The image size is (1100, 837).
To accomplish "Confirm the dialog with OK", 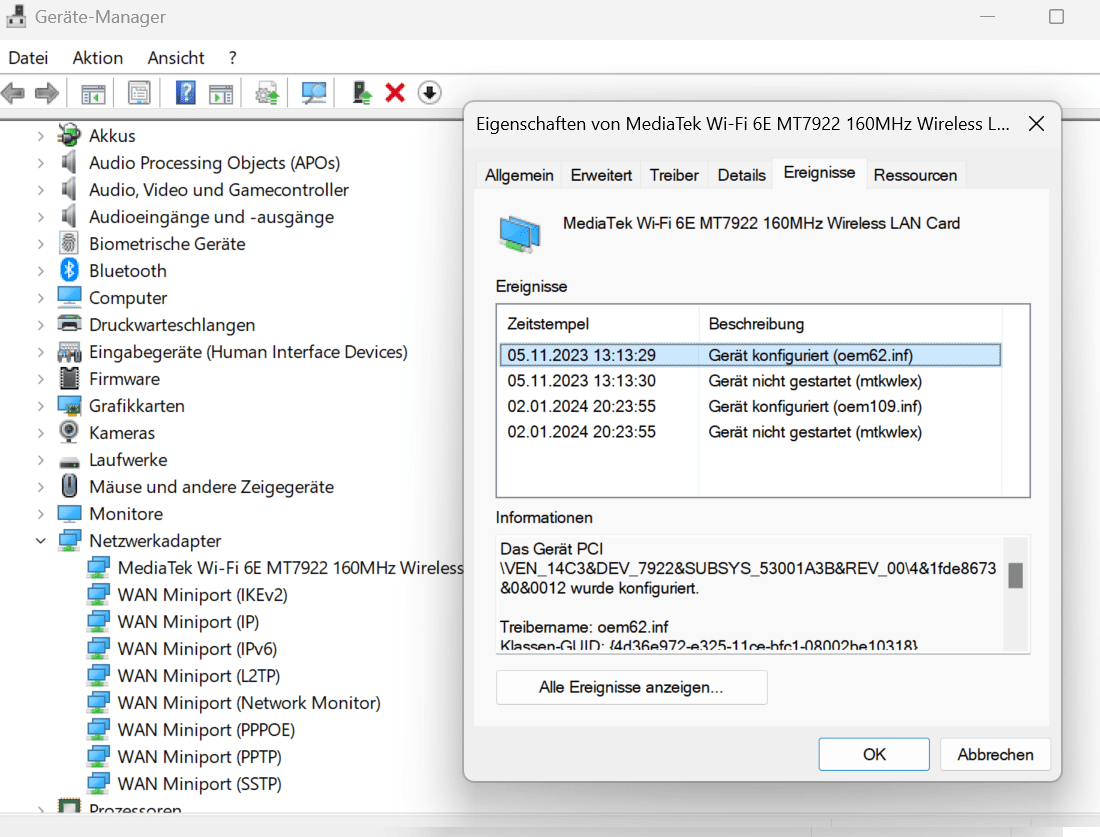I will [x=874, y=754].
